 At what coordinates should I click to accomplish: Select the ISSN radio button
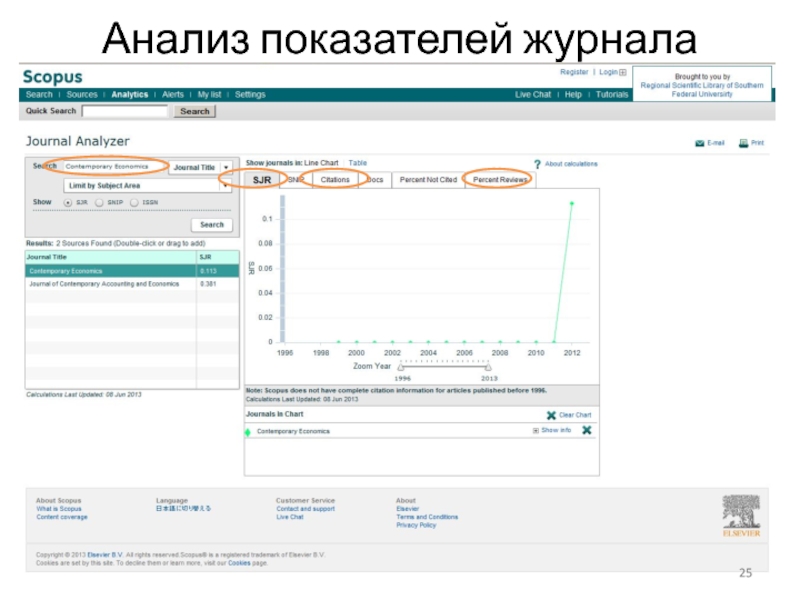click(134, 203)
